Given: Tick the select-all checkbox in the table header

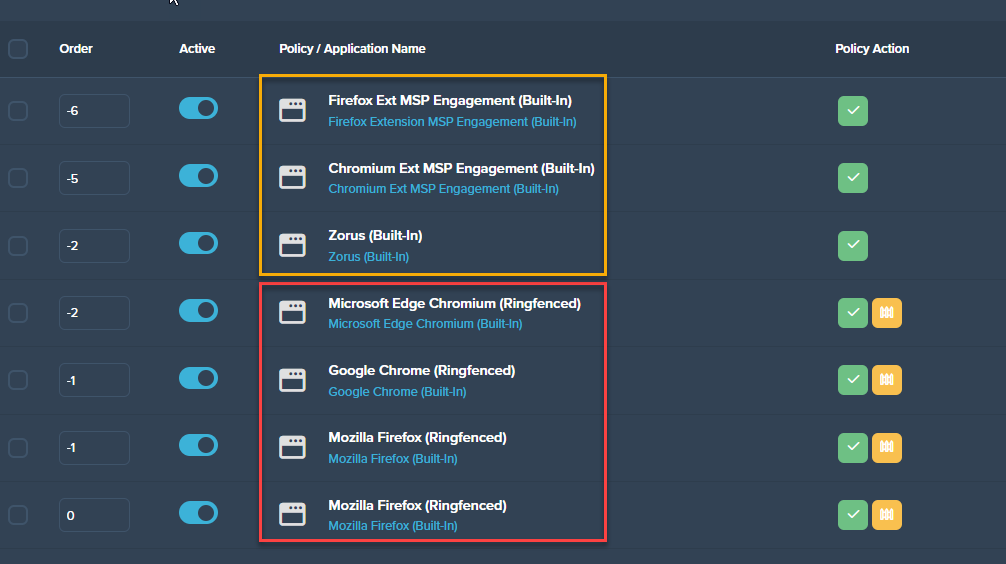Looking at the screenshot, I should pos(18,49).
